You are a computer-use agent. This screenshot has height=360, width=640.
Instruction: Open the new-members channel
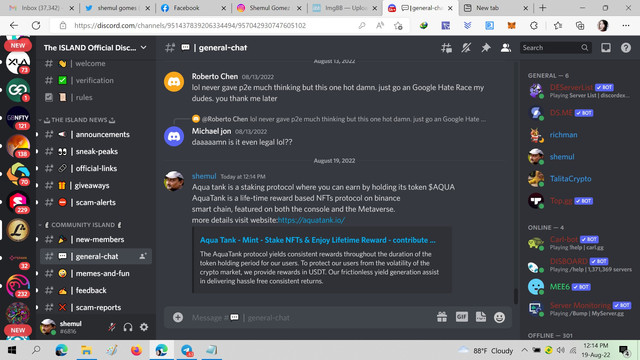(x=96, y=239)
